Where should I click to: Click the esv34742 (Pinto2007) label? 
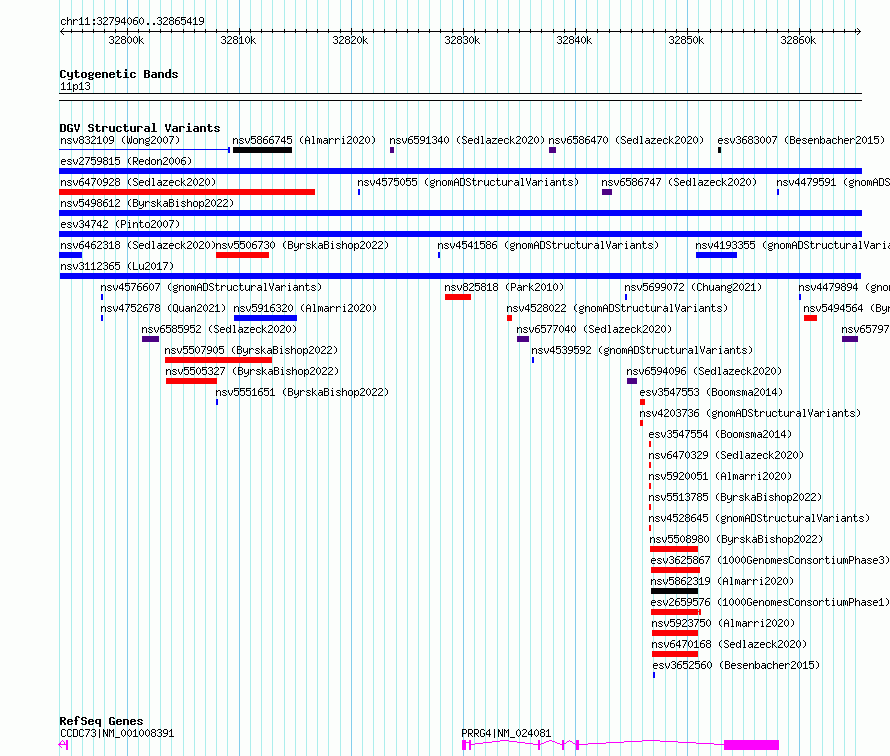tap(120, 224)
